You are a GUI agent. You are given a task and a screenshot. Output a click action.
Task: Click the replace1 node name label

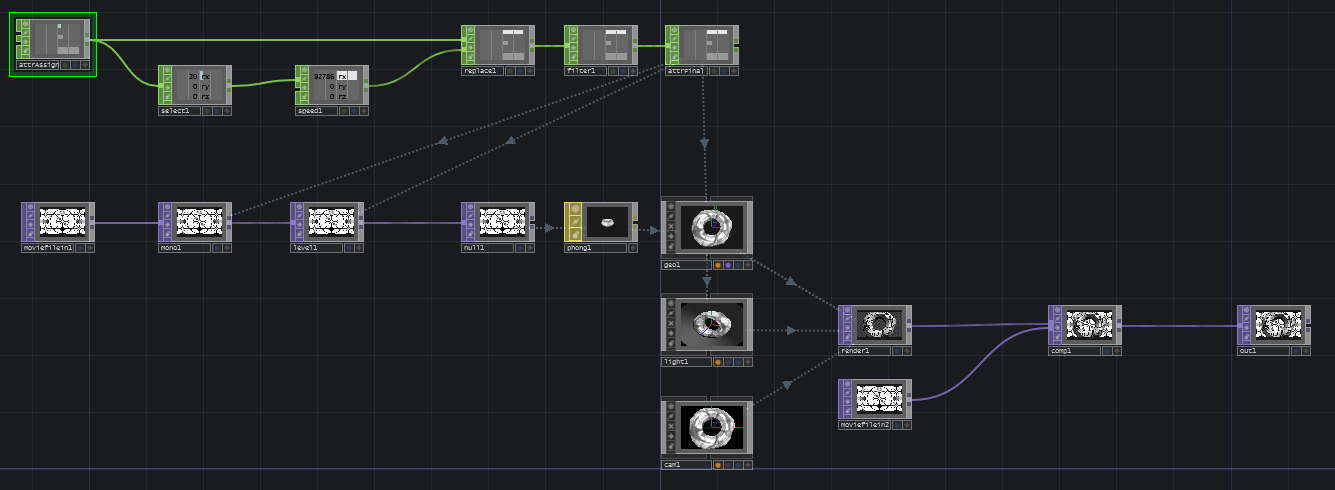click(481, 71)
